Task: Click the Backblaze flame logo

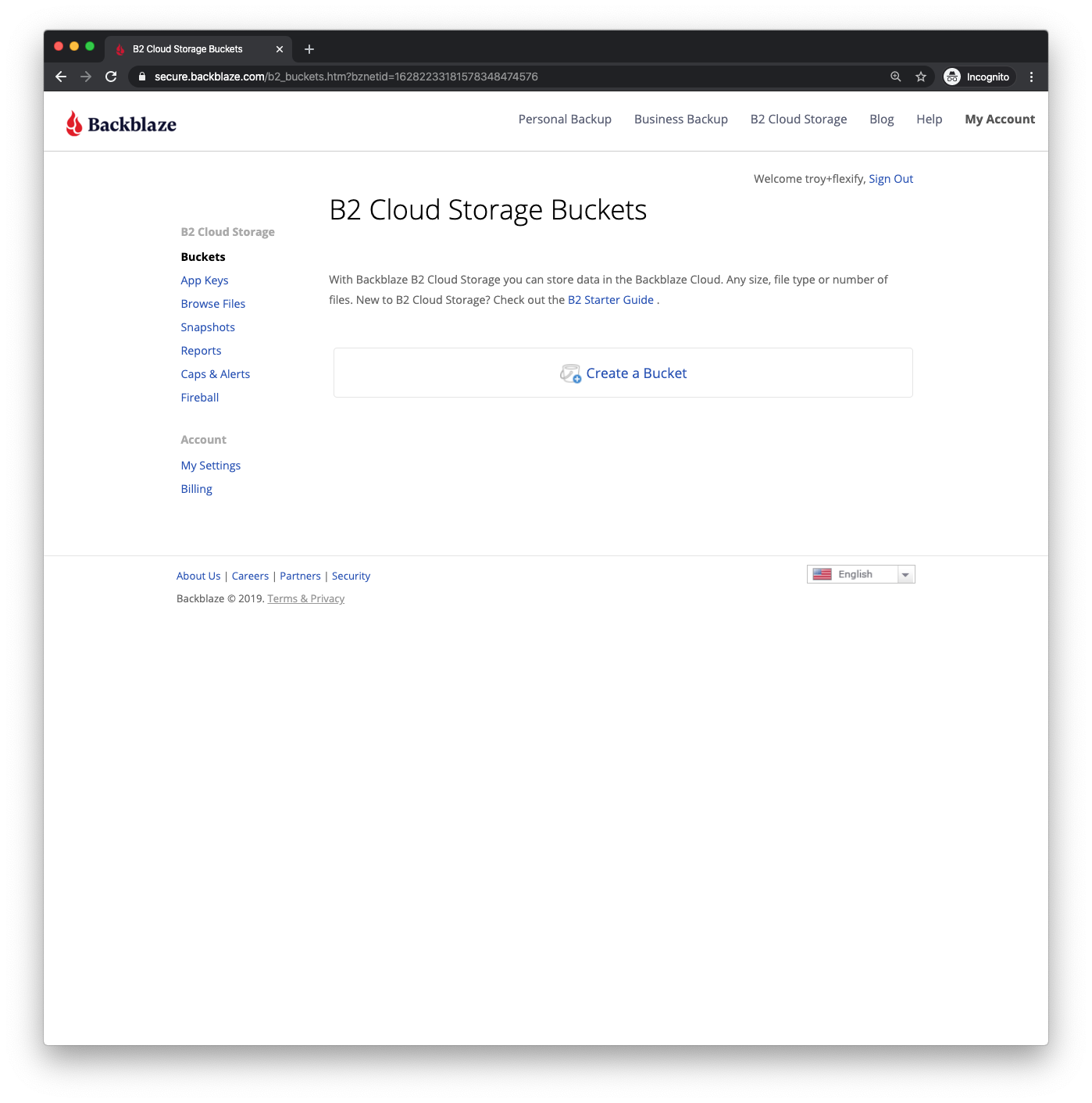Action: [121, 123]
